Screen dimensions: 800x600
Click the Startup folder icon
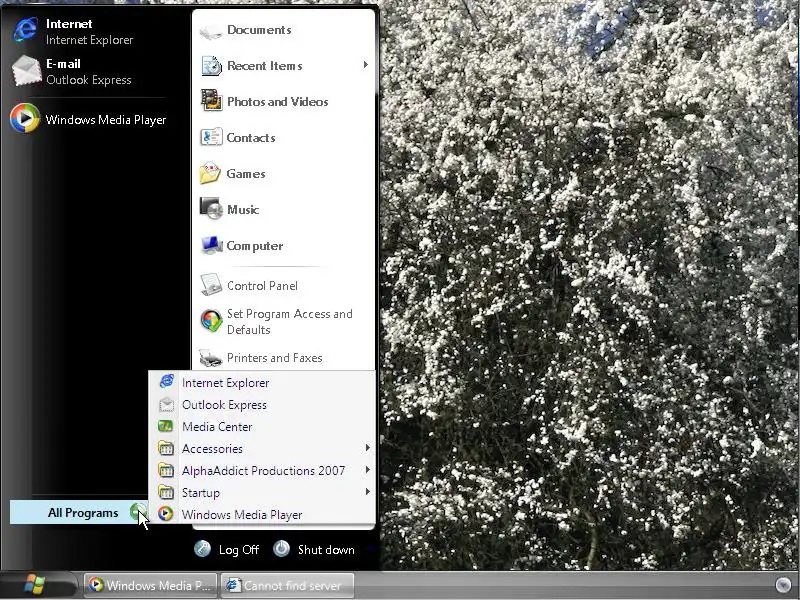click(166, 492)
